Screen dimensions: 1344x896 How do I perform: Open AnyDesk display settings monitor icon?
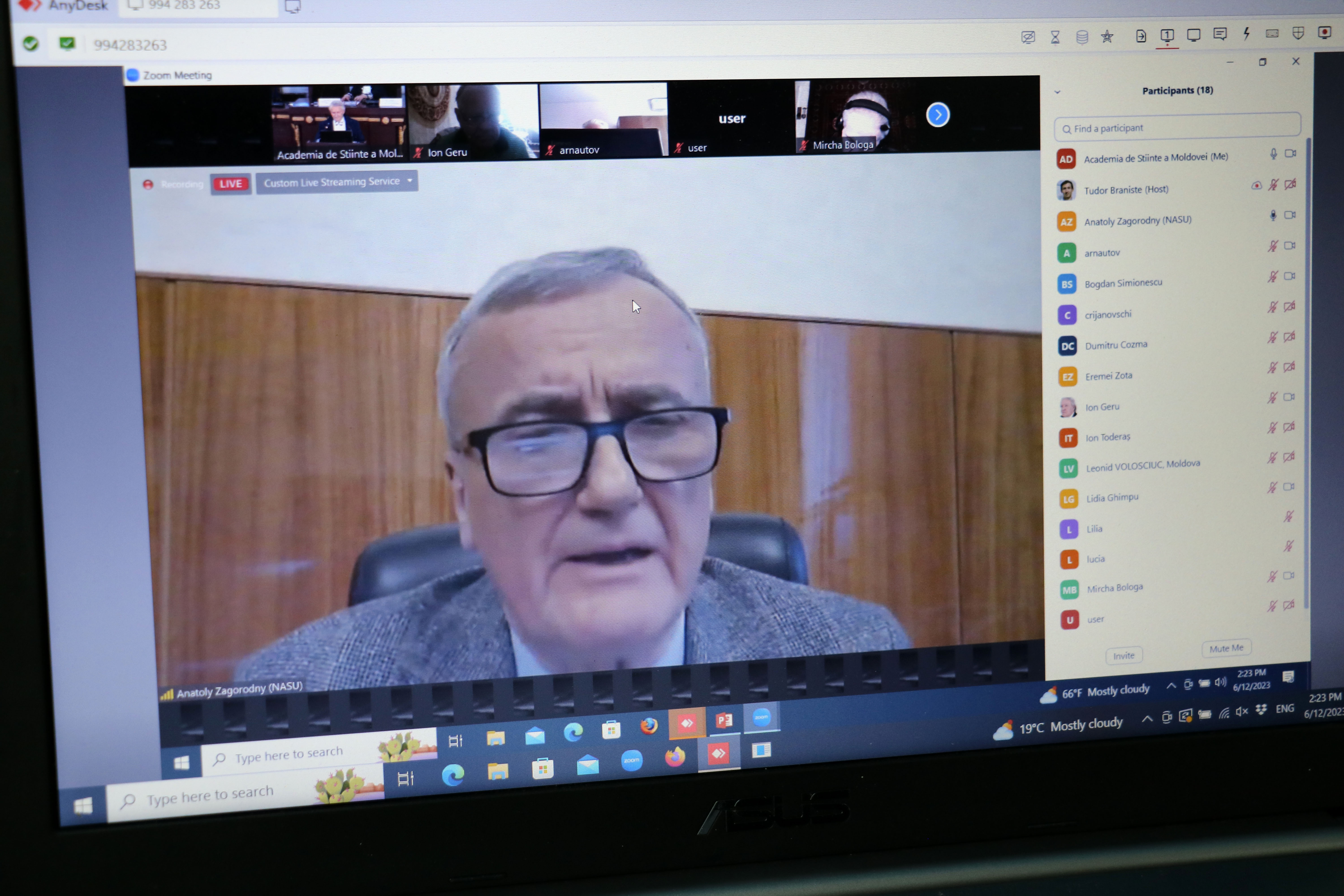[x=1193, y=35]
